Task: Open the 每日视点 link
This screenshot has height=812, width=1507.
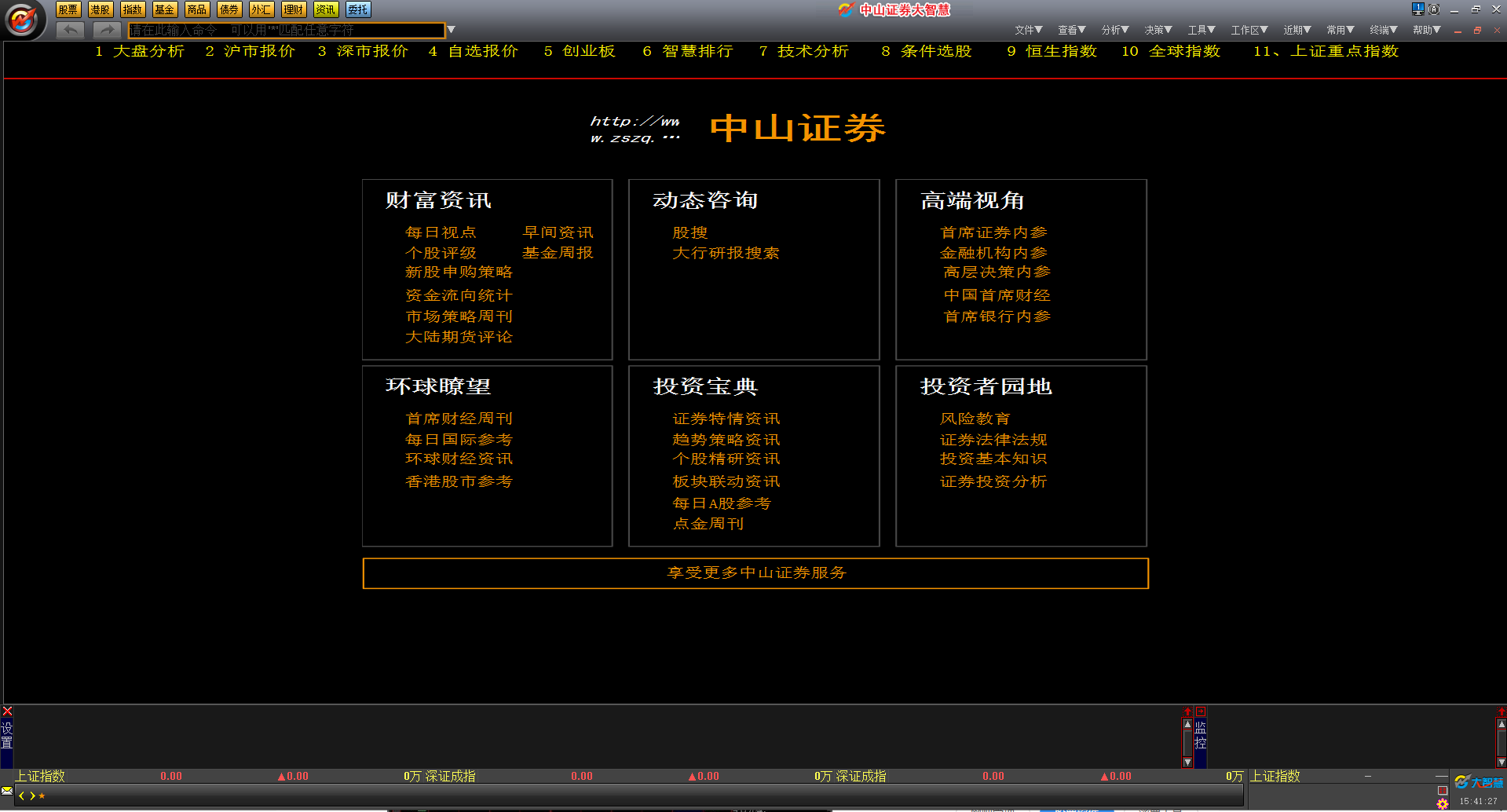Action: tap(441, 232)
